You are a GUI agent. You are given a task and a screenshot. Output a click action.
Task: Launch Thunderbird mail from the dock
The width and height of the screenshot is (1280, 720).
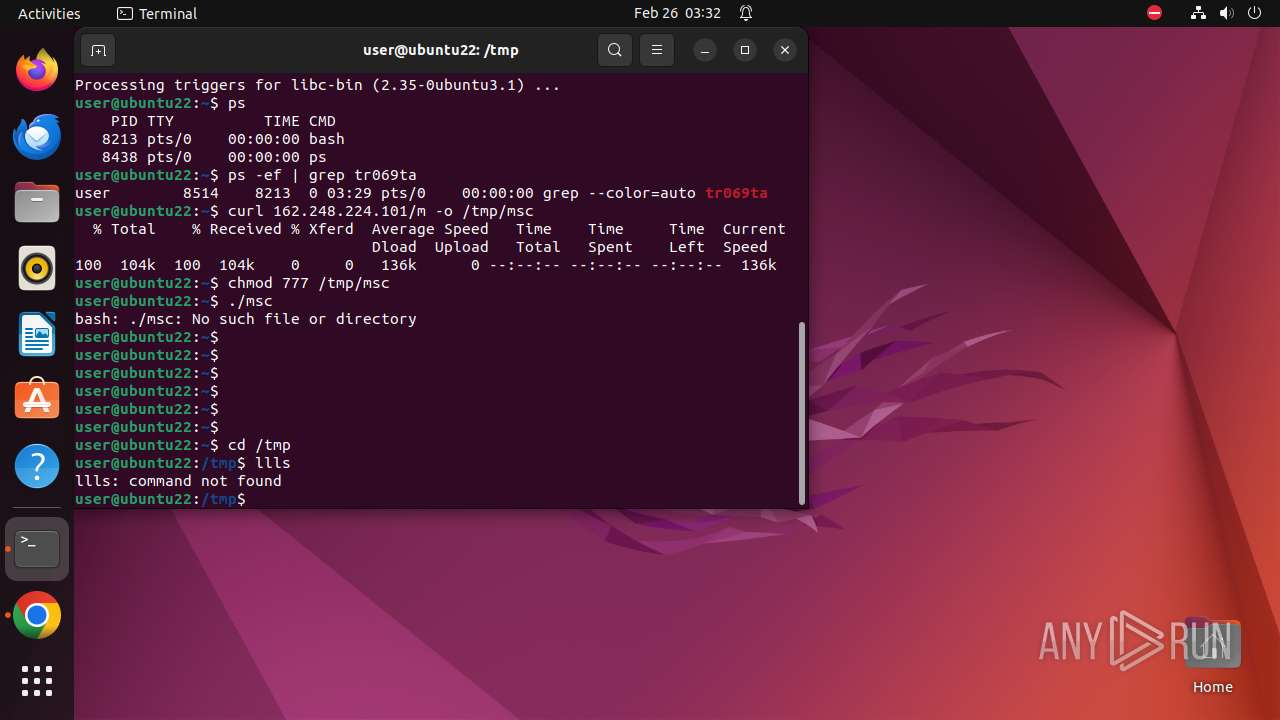(x=37, y=136)
